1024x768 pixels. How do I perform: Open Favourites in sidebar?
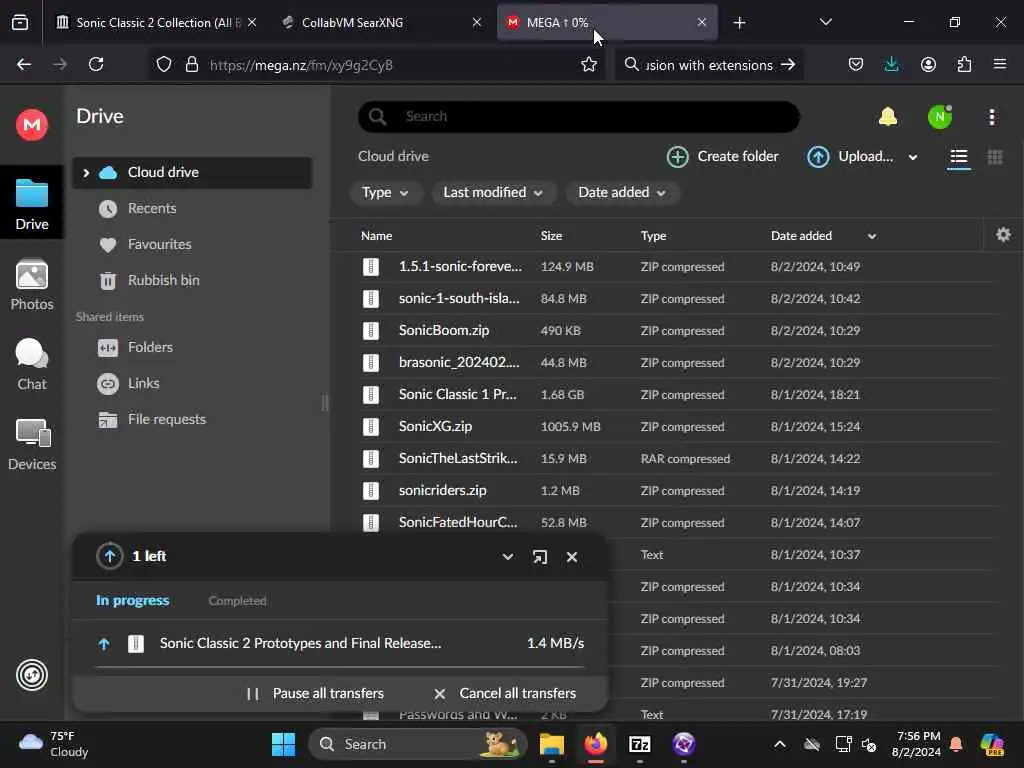click(159, 244)
